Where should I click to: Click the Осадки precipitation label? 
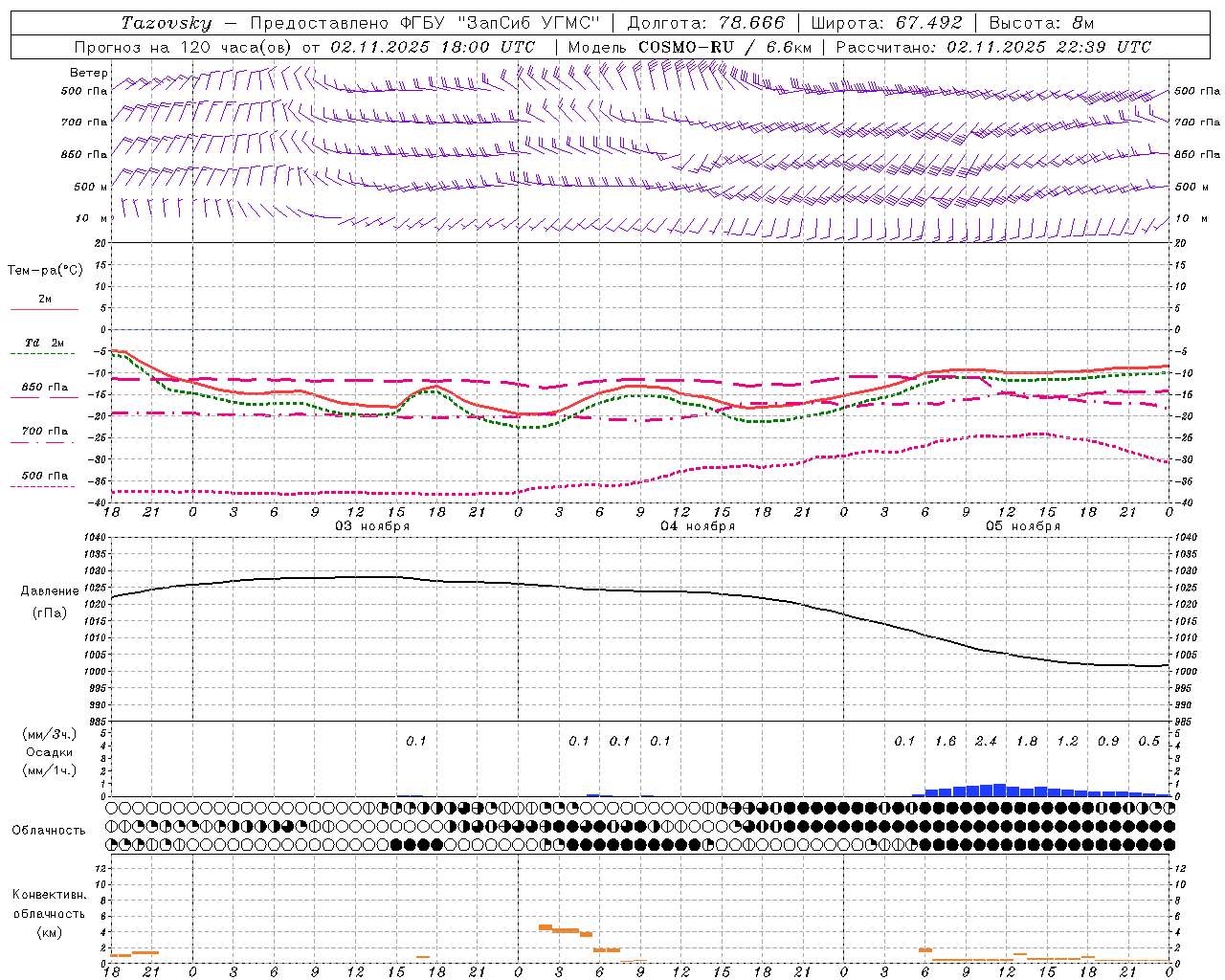pos(50,752)
